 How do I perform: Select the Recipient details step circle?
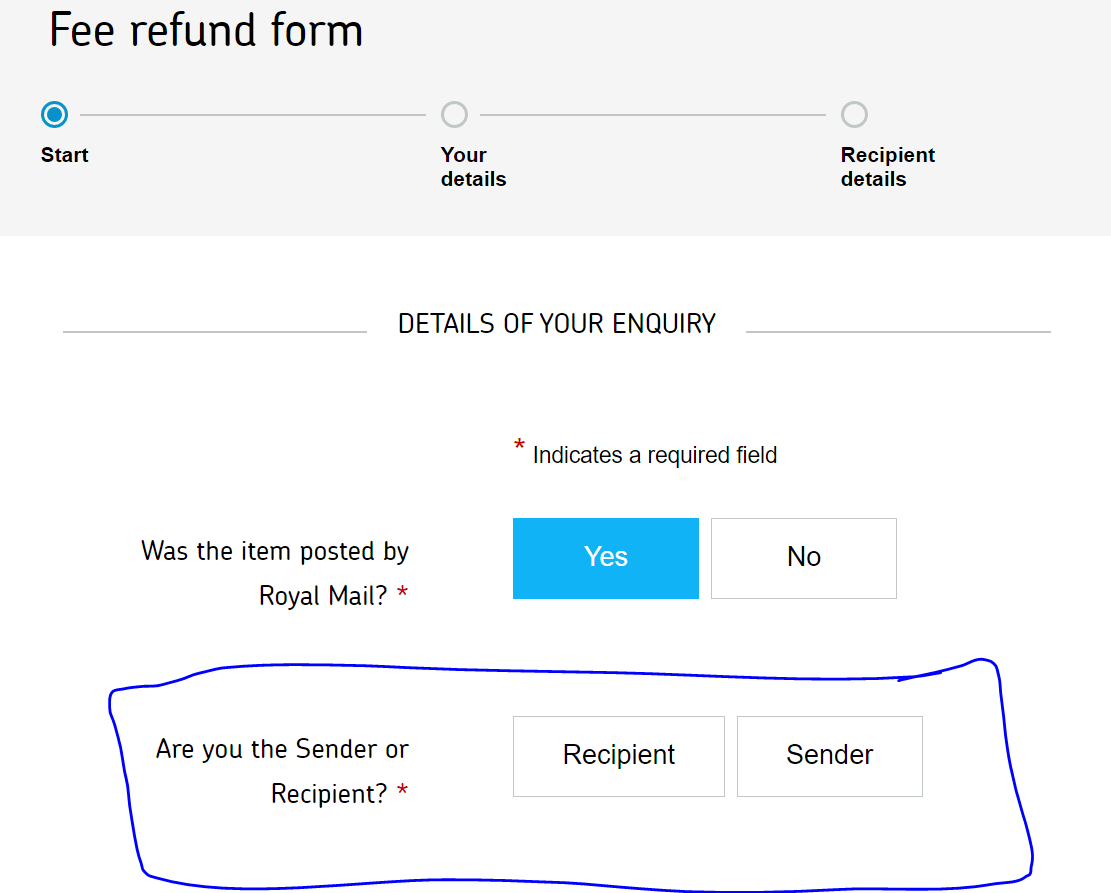click(x=854, y=115)
